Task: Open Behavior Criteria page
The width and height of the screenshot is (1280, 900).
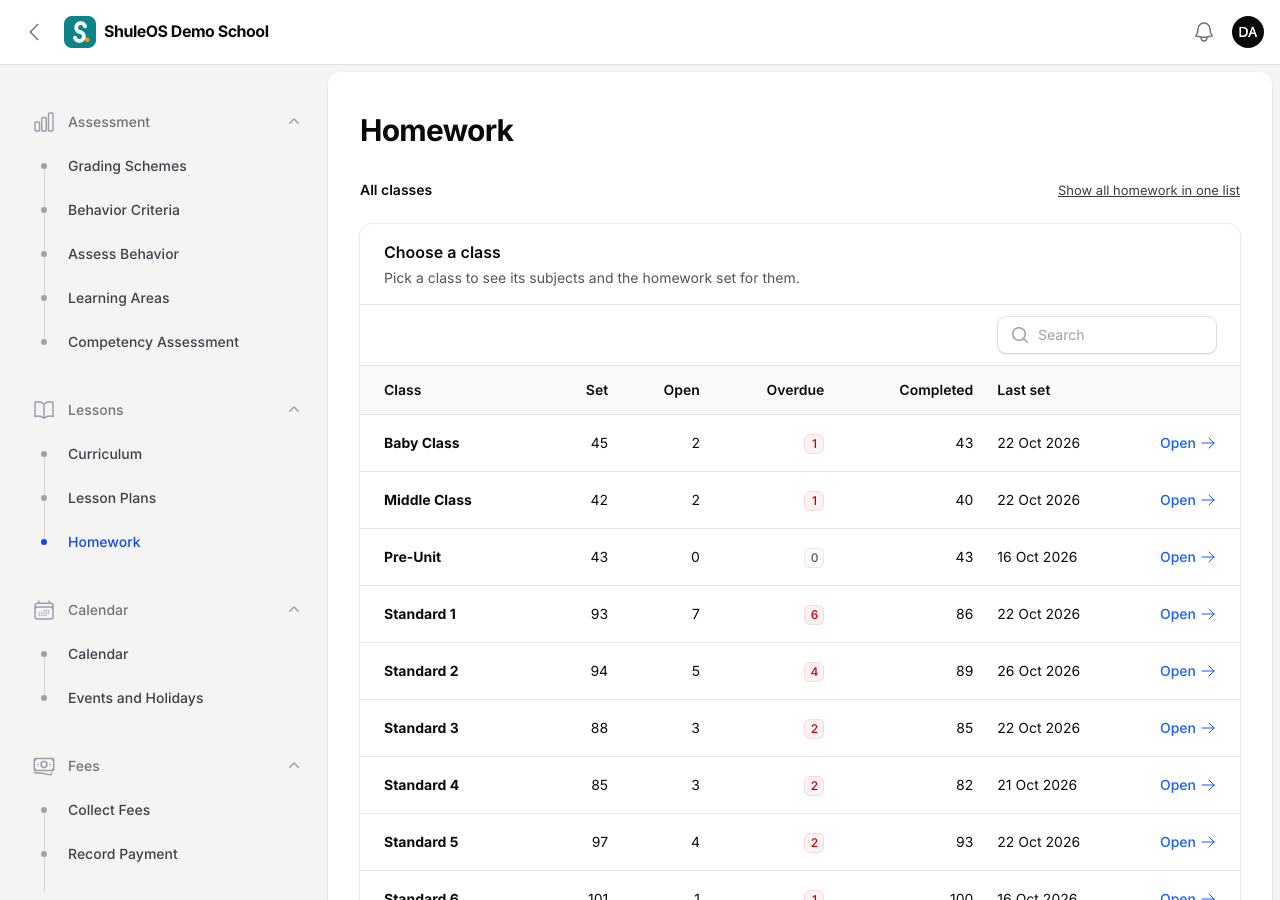Action: [124, 210]
